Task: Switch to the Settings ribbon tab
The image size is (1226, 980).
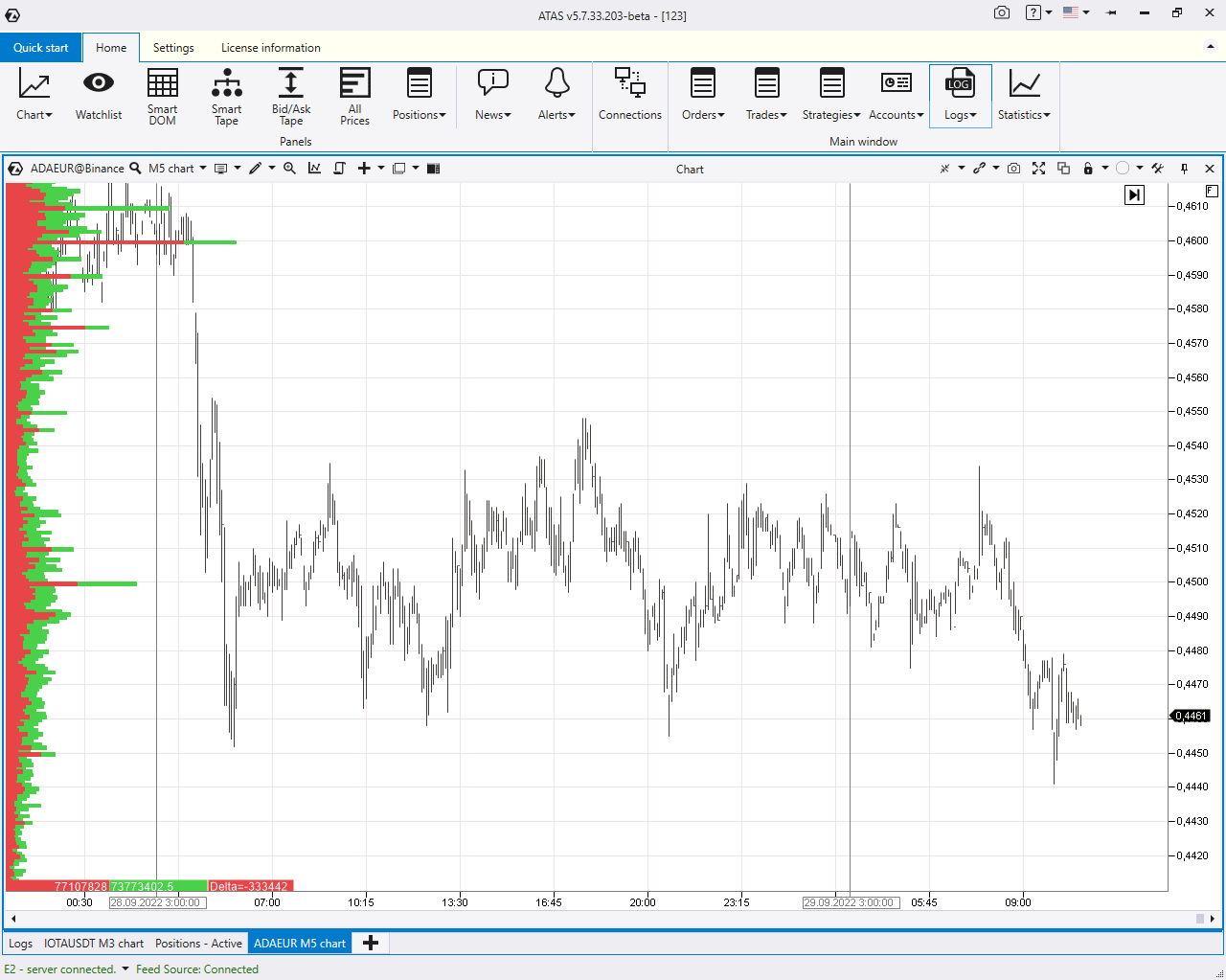Action: tap(173, 48)
